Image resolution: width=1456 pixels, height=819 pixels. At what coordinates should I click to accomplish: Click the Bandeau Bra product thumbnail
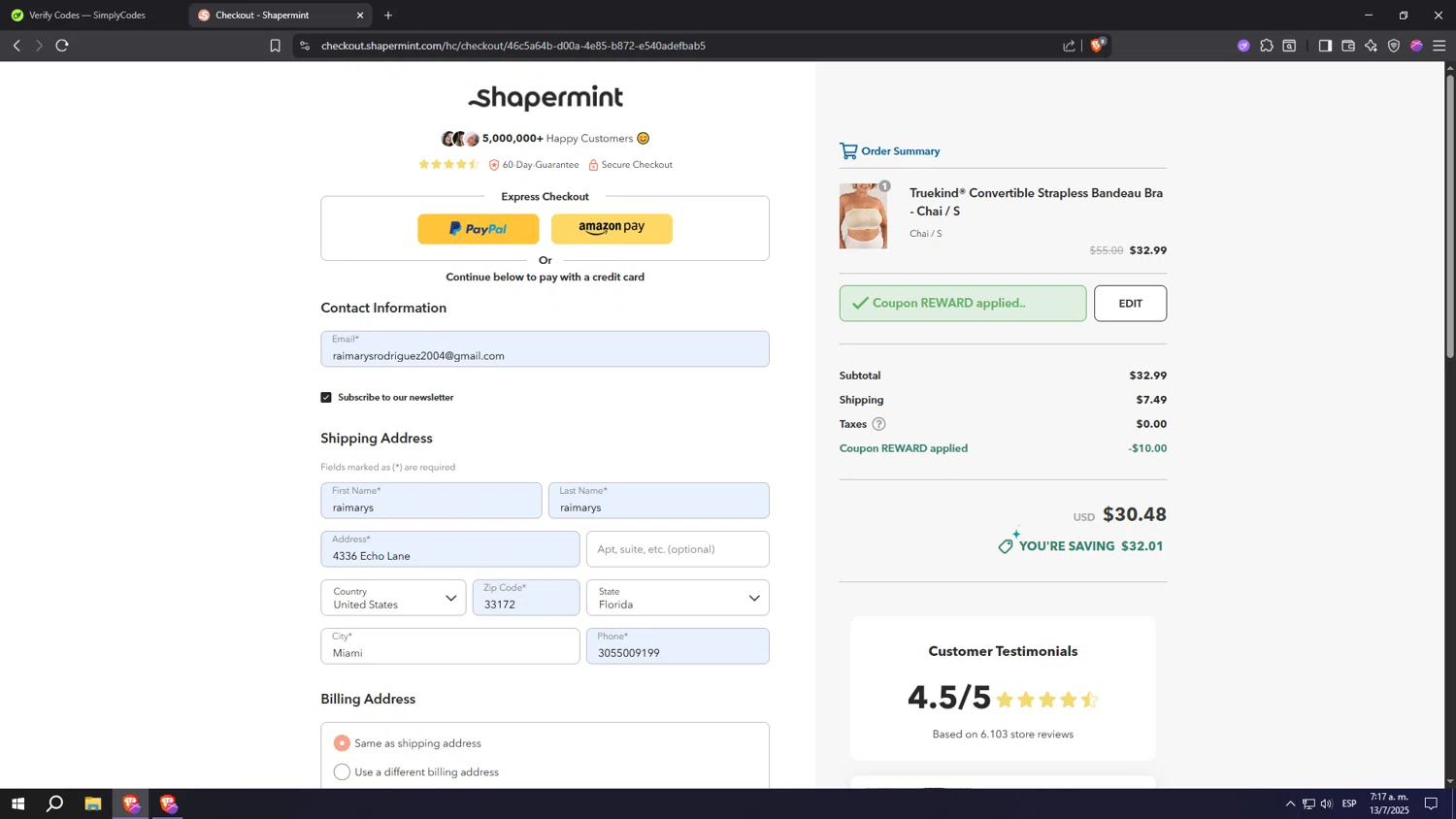[x=863, y=215]
